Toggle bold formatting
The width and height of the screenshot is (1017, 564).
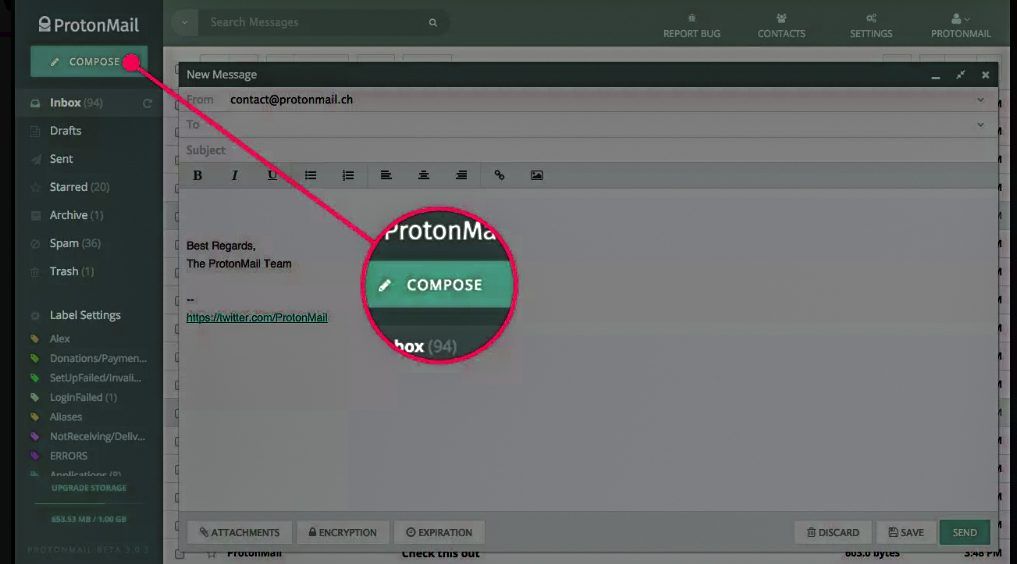[x=197, y=175]
